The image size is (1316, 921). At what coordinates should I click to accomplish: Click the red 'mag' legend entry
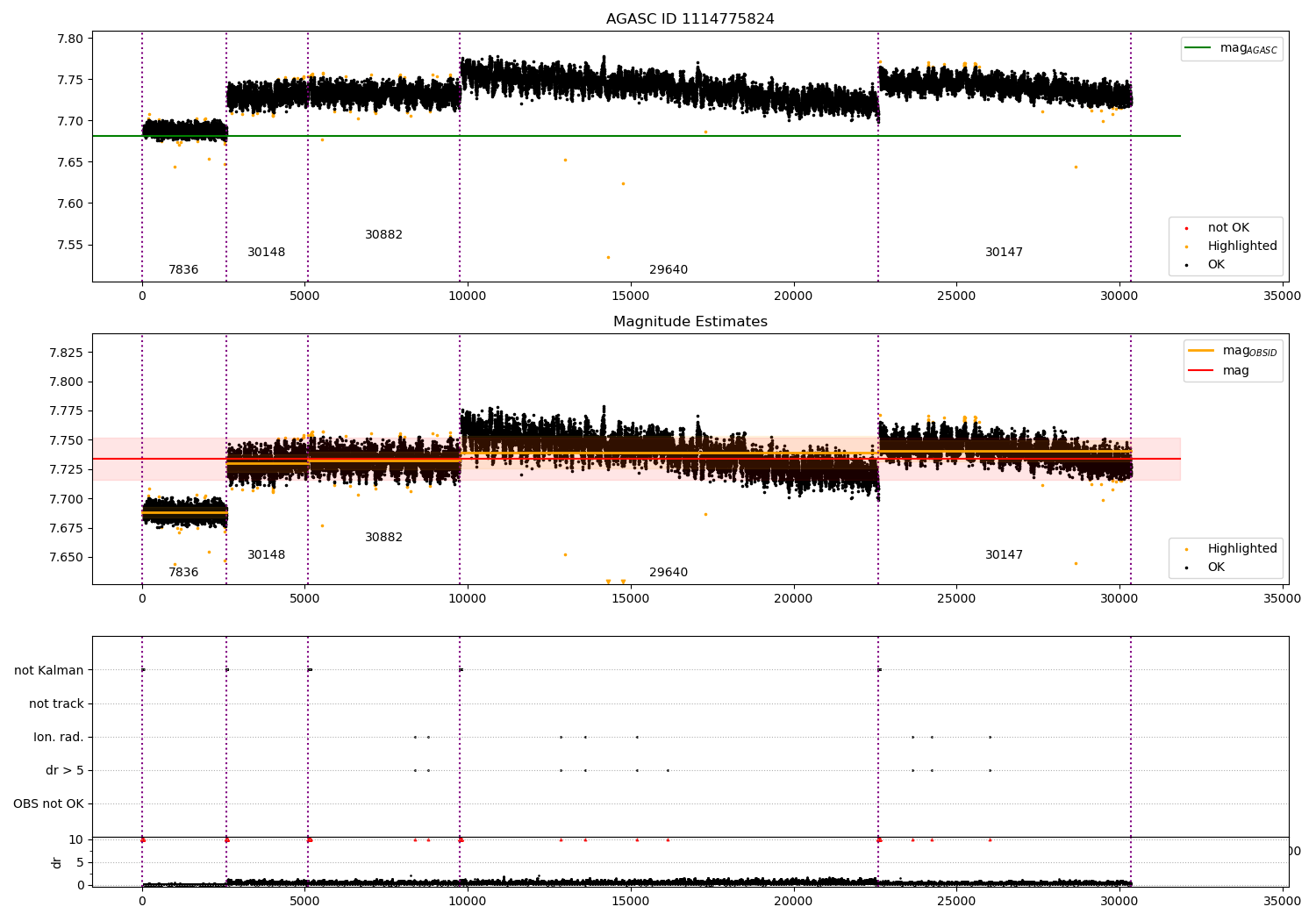tap(1219, 370)
